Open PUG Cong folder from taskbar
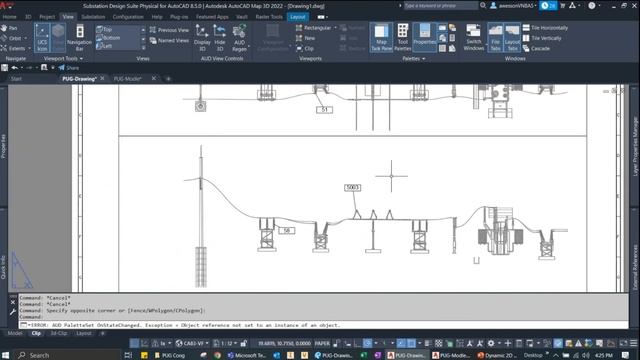640x360 pixels. (170, 355)
